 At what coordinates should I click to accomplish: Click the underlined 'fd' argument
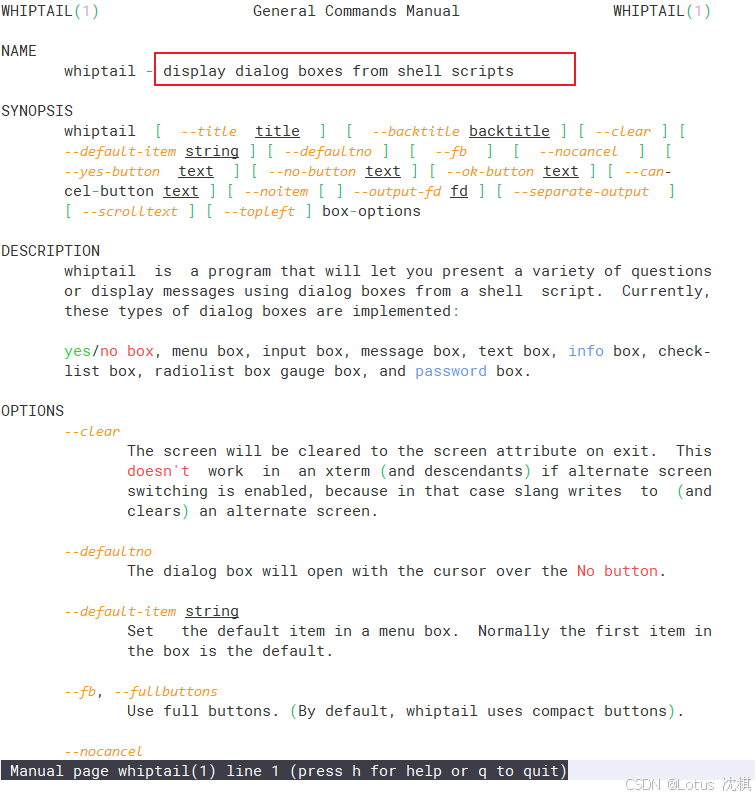(459, 192)
